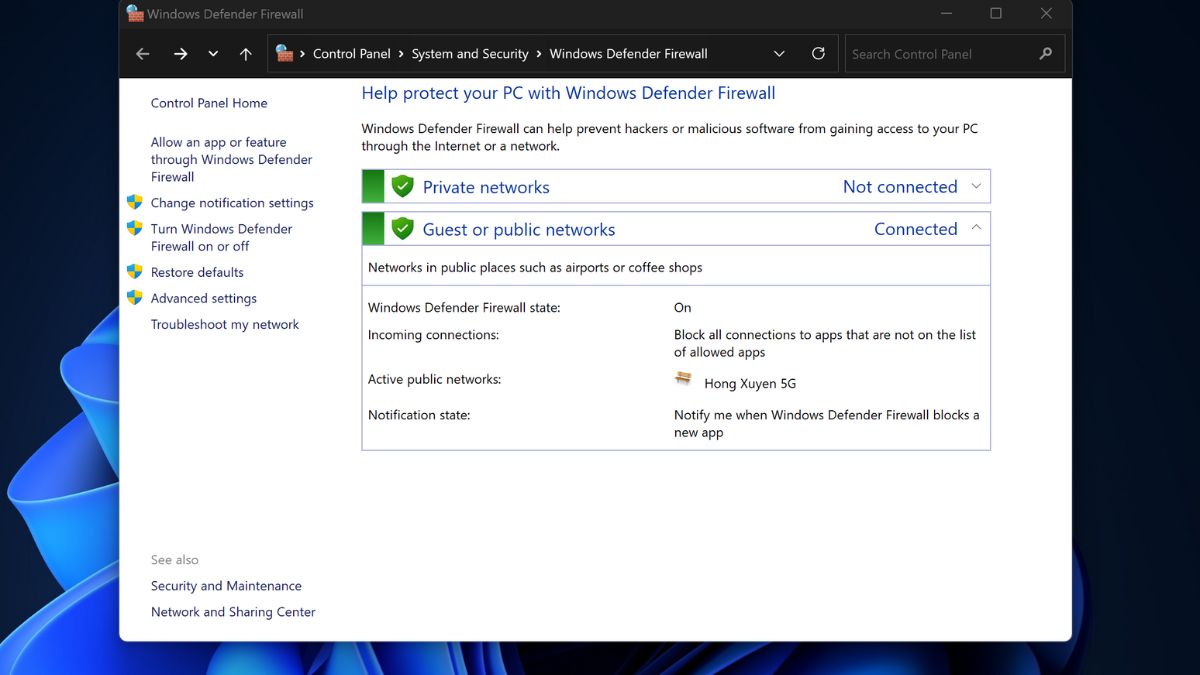Open Network and Sharing Center link

pos(233,612)
